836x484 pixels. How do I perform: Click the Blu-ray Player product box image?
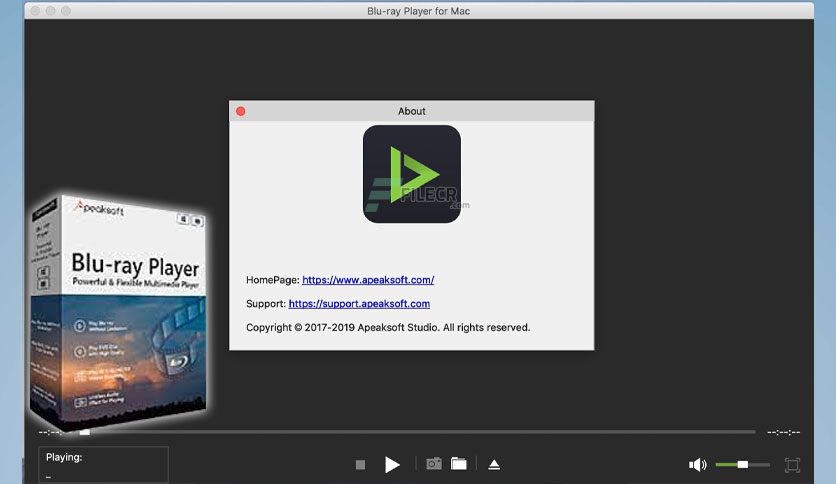pyautogui.click(x=118, y=312)
